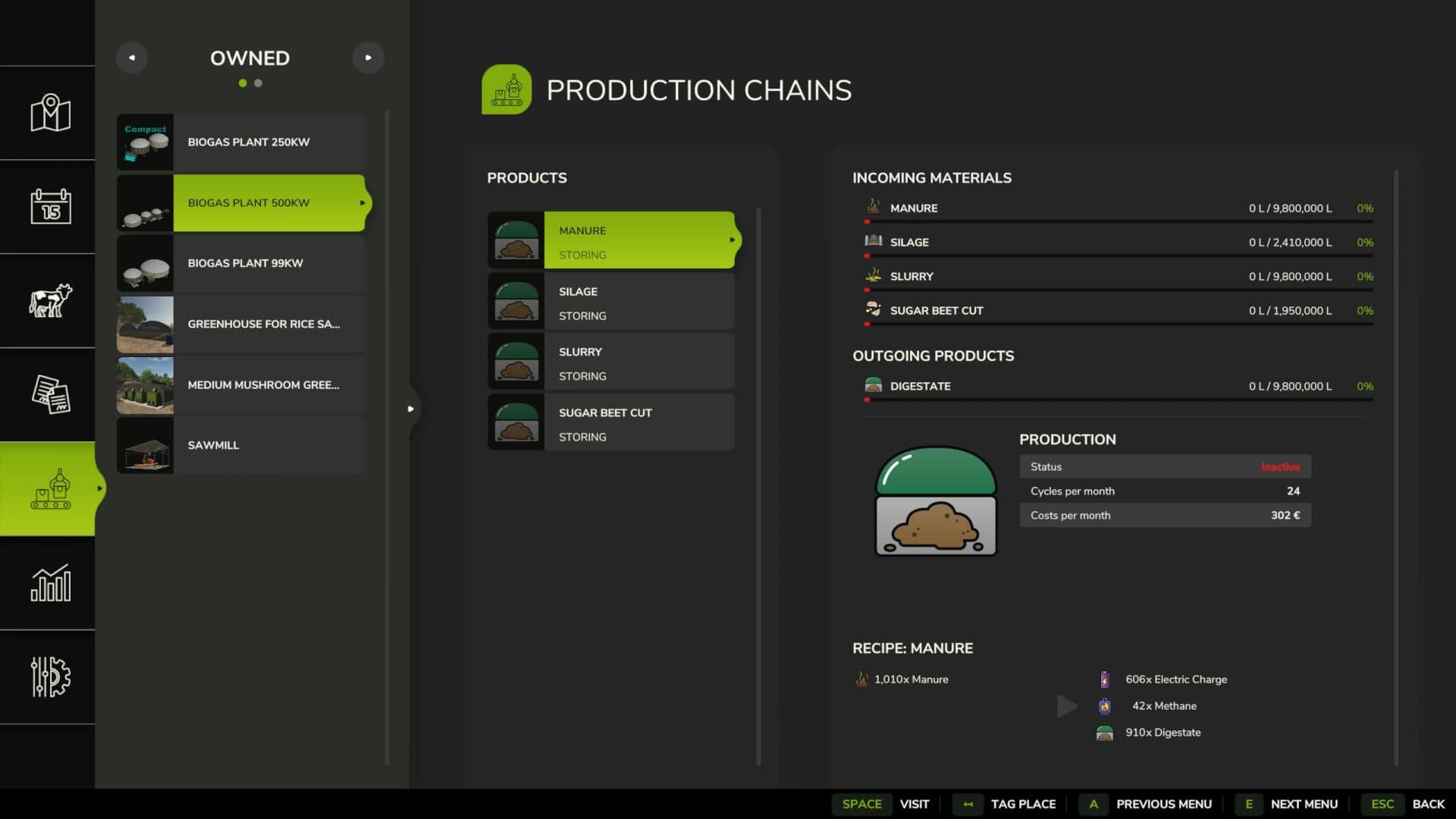Screen dimensions: 1456x819
Task: Click the Manure incoming fill bar
Action: [x=1119, y=221]
